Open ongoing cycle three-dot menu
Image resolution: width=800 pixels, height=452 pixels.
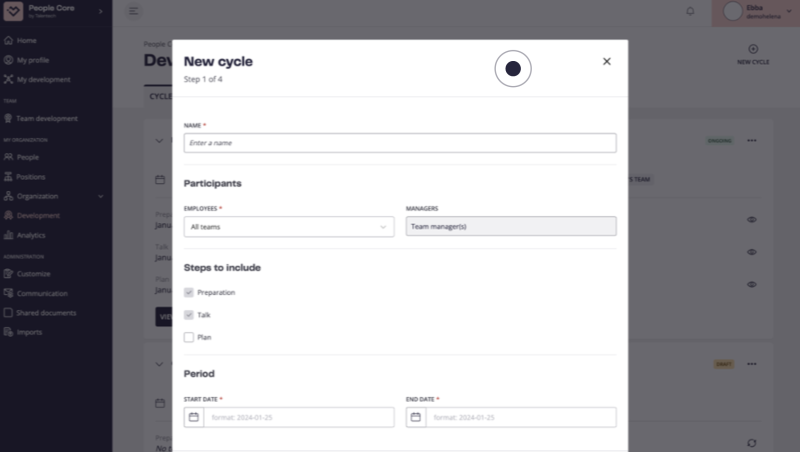(x=752, y=140)
